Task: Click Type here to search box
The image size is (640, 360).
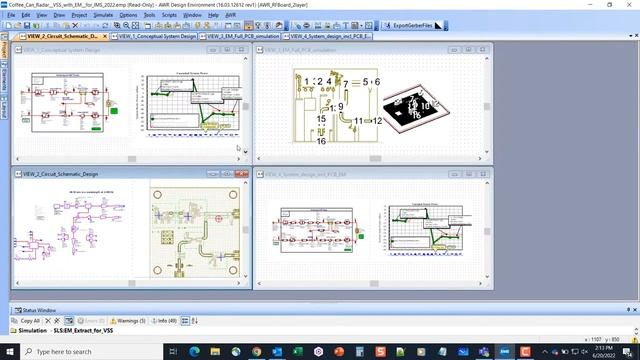Action: 91,351
